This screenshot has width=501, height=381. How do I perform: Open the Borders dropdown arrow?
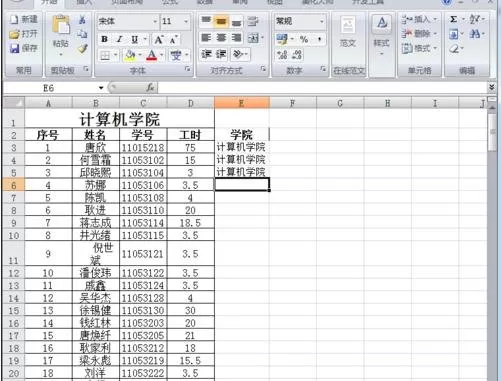115,55
